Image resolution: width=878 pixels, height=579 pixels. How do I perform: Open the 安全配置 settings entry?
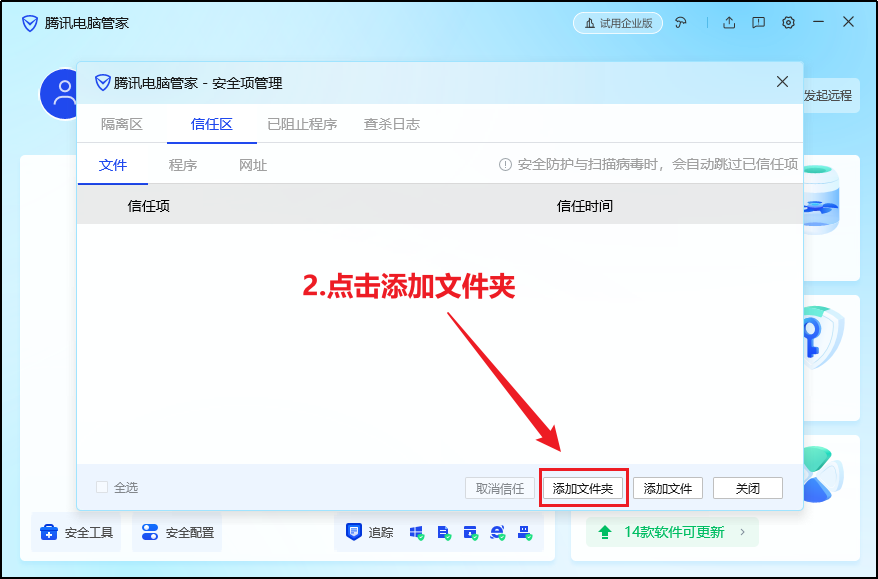(x=178, y=532)
